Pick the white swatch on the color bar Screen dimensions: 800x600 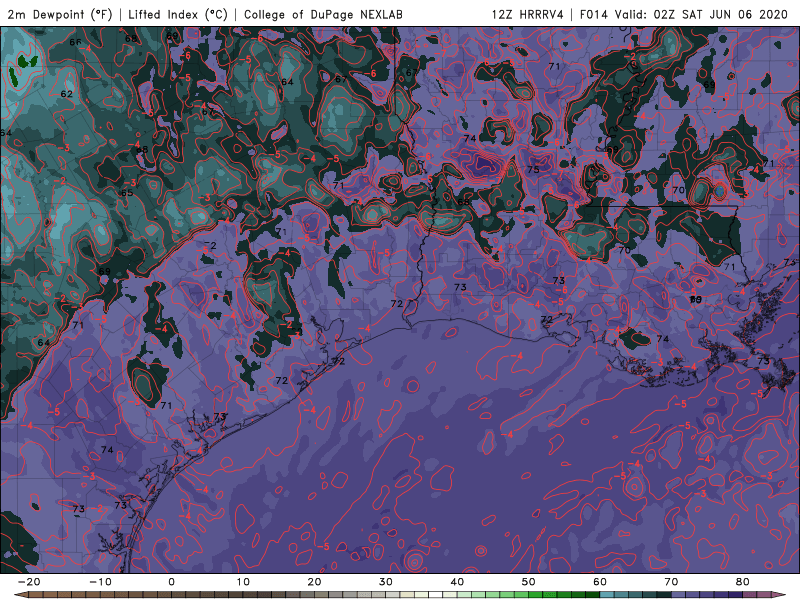(x=436, y=595)
